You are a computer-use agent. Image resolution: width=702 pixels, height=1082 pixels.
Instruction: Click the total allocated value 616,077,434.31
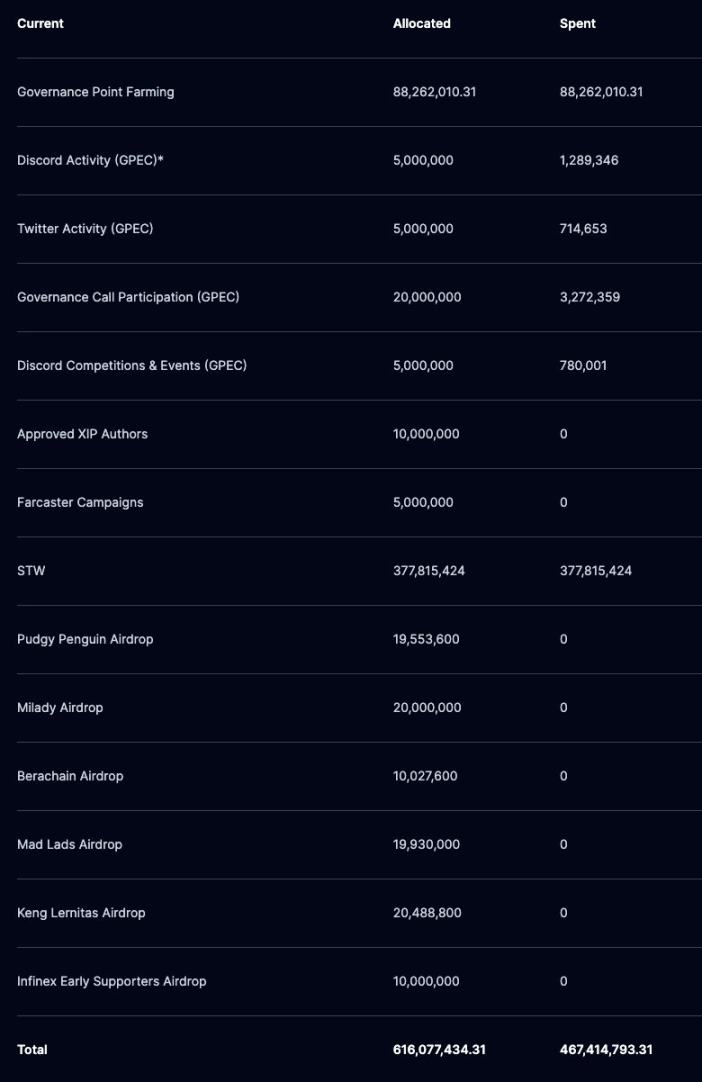[x=439, y=1050]
